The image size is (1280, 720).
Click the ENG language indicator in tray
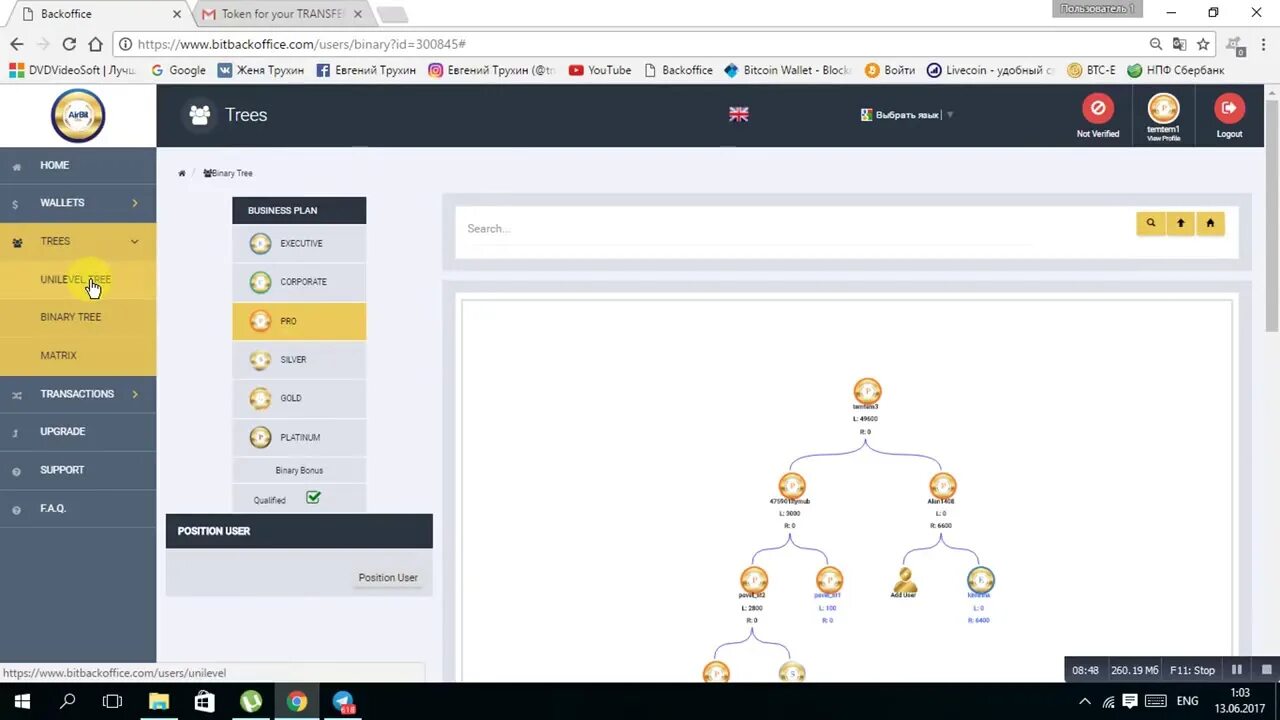(x=1187, y=702)
